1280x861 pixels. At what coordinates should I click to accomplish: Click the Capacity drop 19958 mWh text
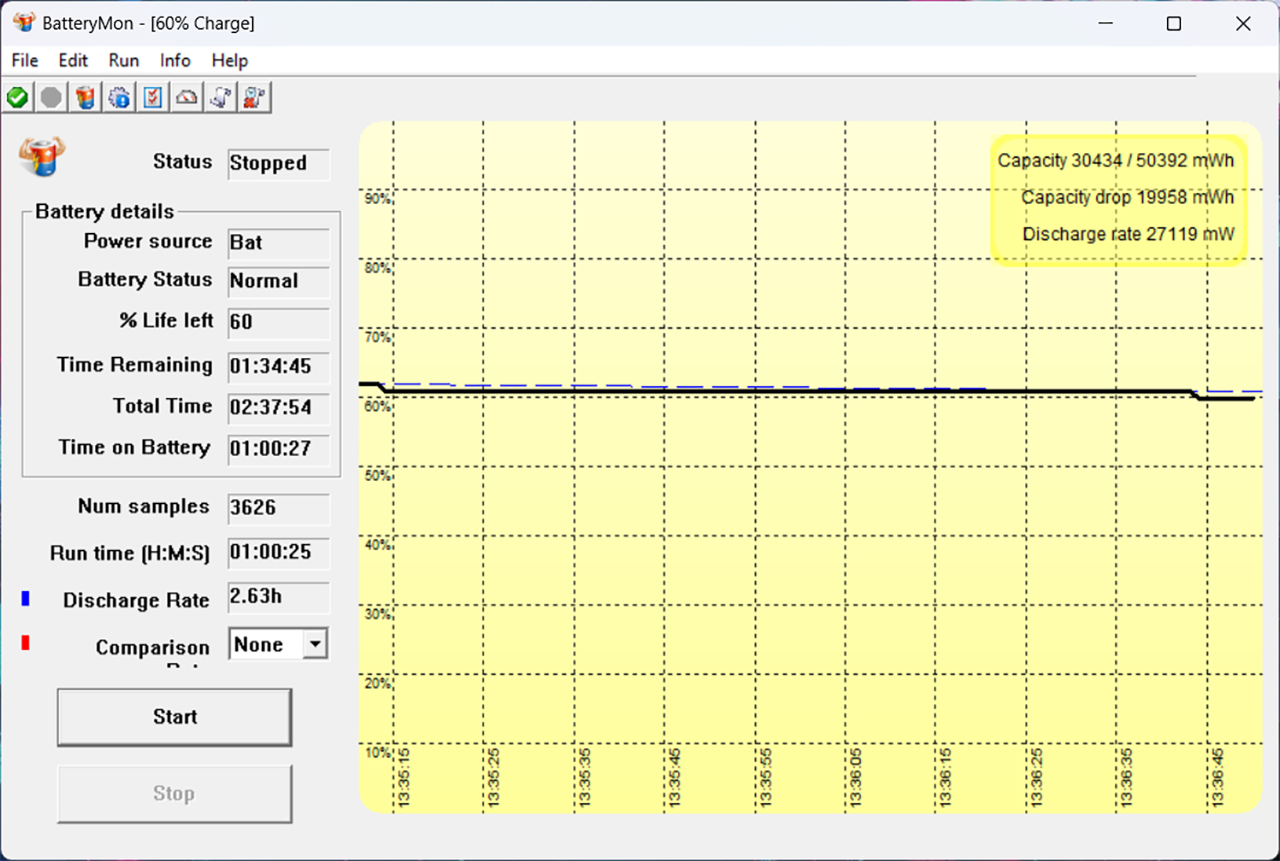coord(1128,198)
